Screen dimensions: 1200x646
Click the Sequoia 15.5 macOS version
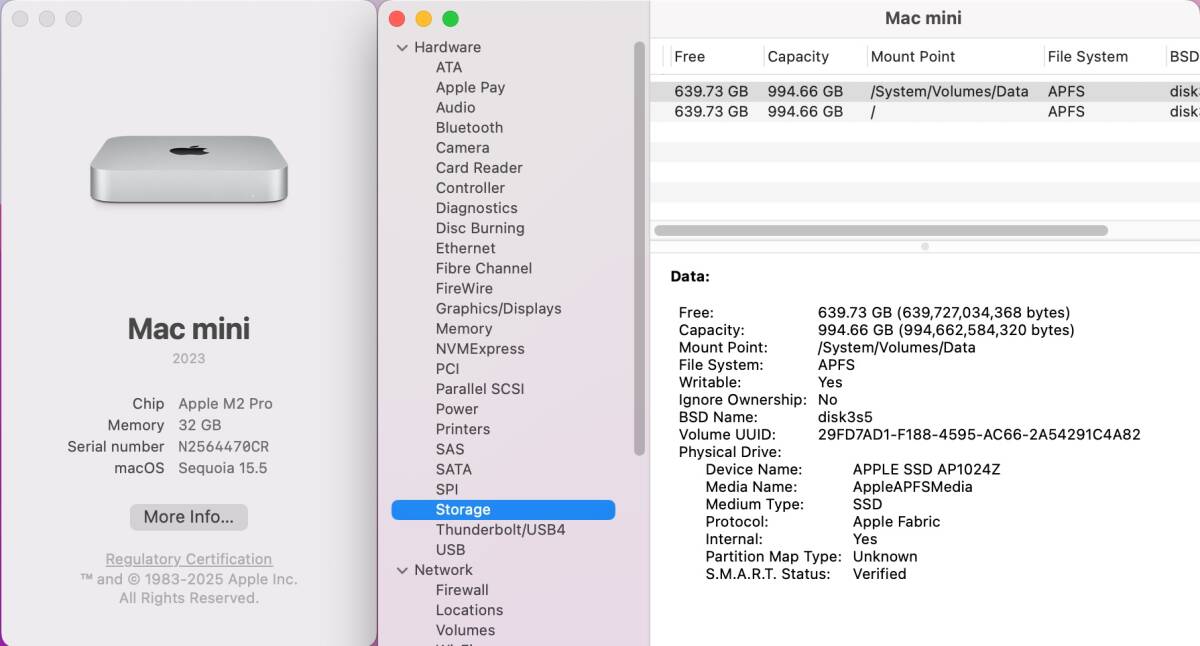point(222,468)
